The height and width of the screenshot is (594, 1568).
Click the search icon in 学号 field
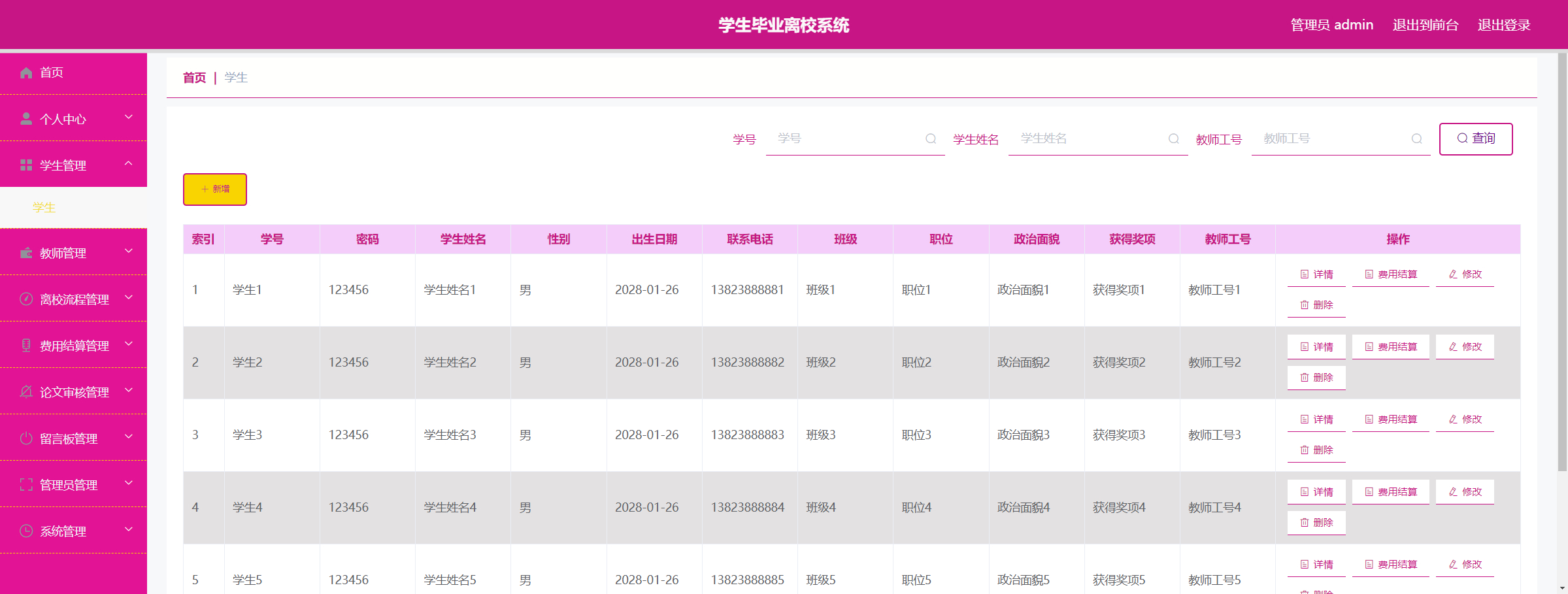coord(931,139)
